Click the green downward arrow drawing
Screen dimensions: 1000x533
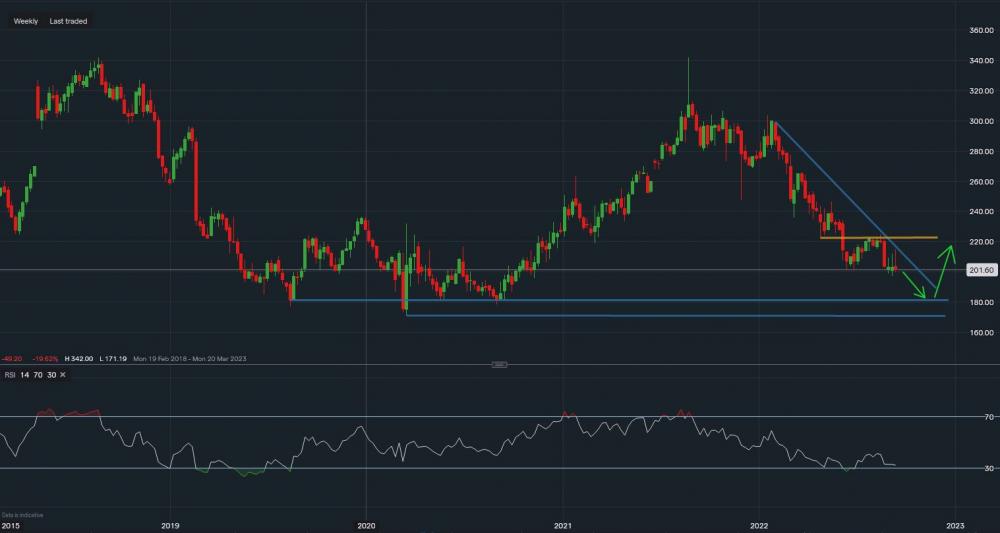[914, 286]
